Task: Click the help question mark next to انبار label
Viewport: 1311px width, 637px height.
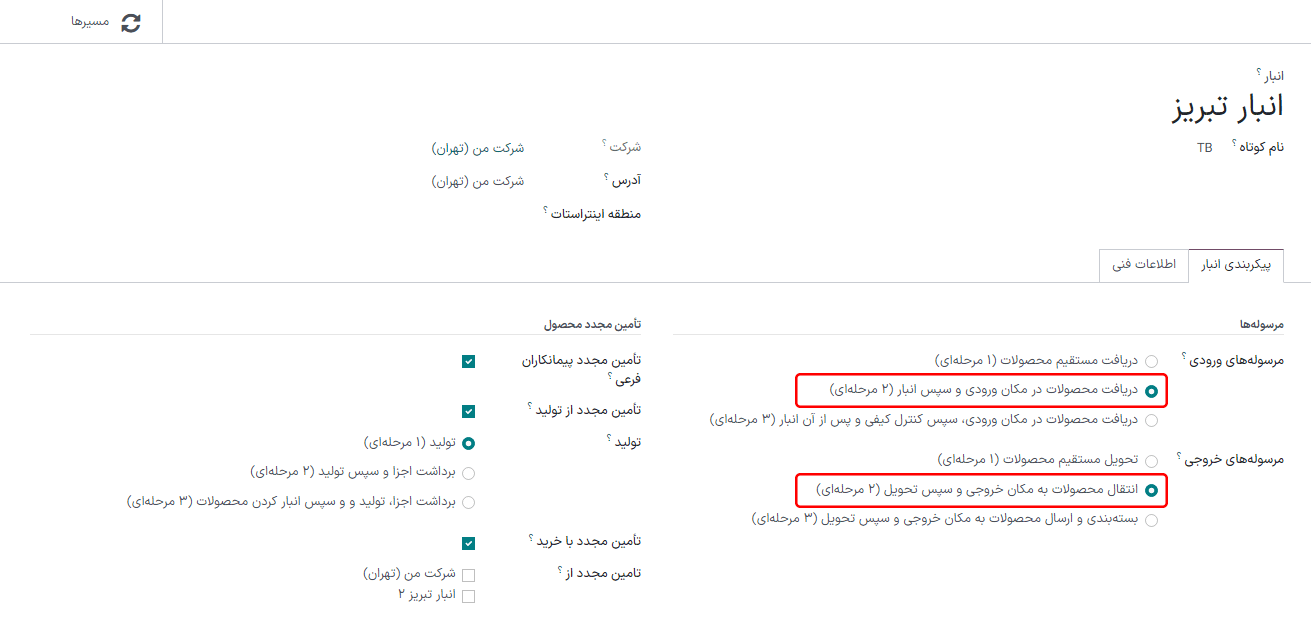Action: coord(1259,73)
